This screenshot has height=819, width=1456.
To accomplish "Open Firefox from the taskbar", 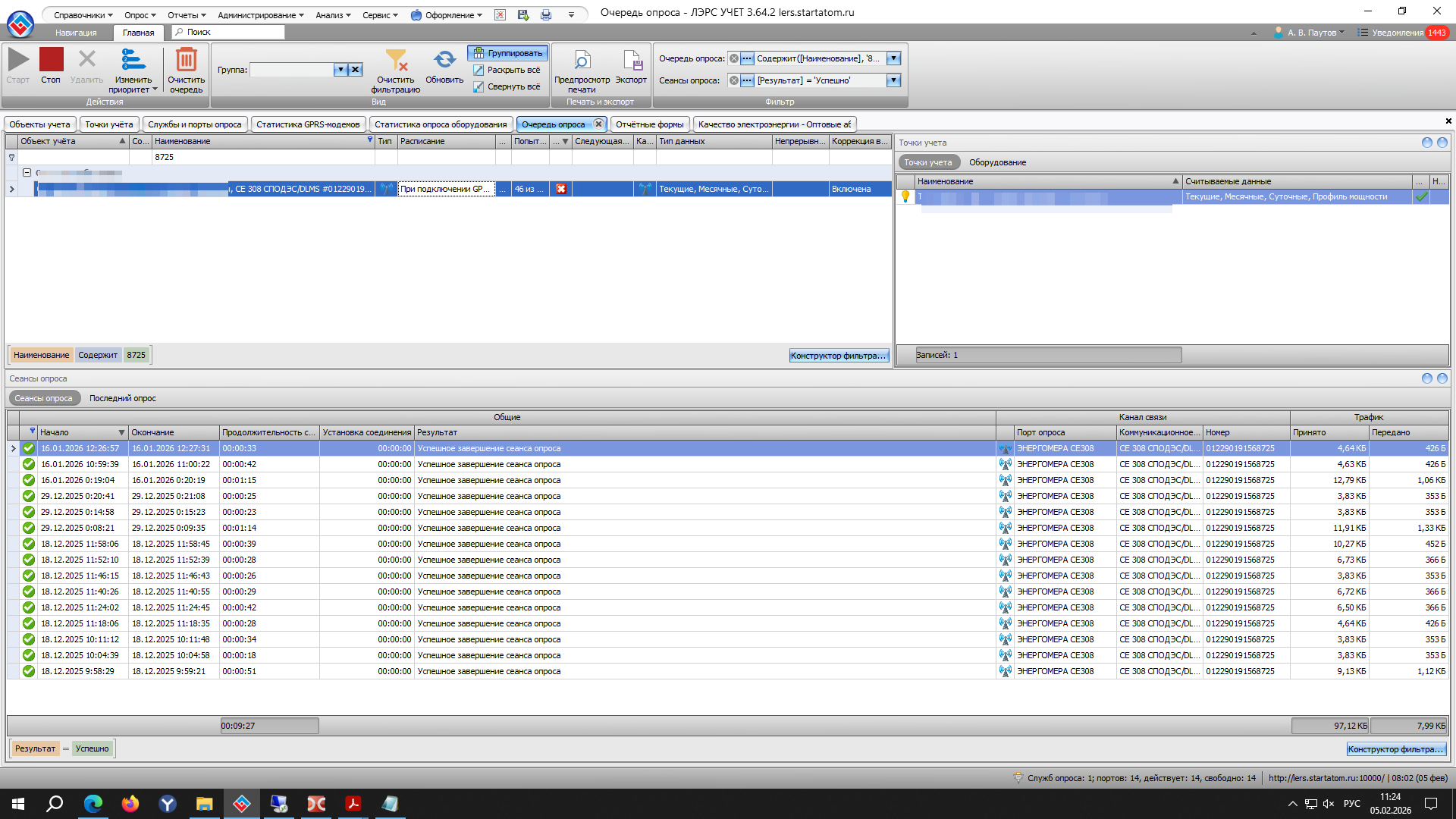I will click(130, 804).
